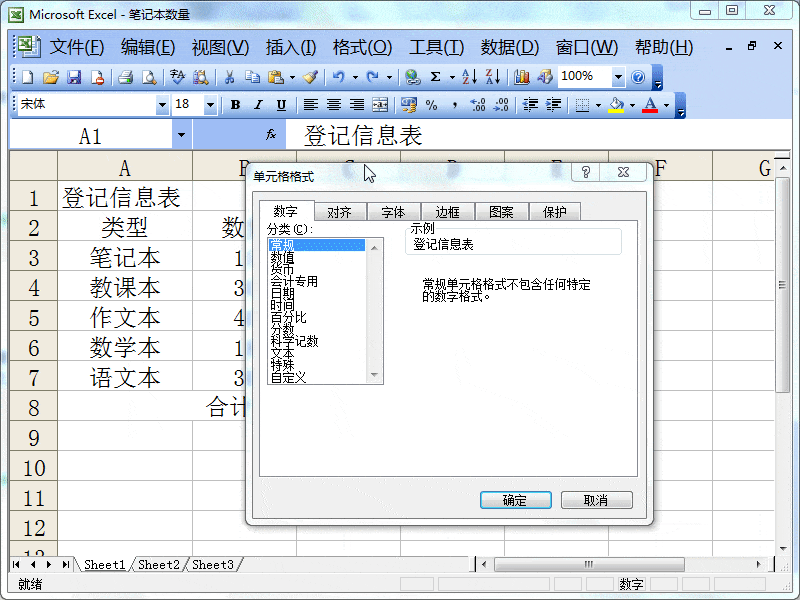Toggle bold formatting
The image size is (800, 600).
point(236,104)
